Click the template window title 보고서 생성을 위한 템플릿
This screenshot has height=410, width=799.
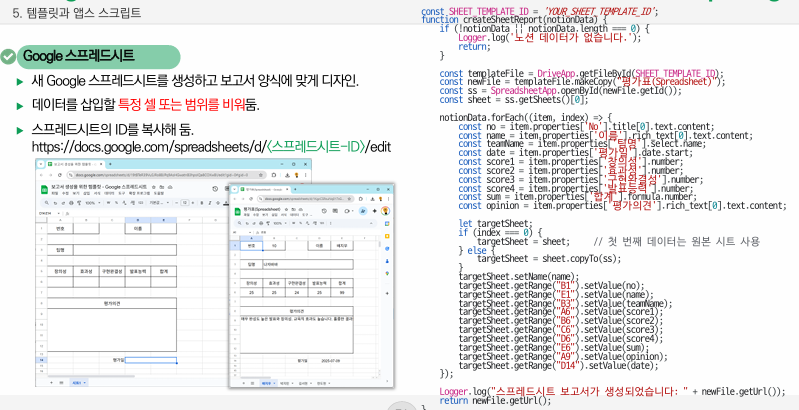pyautogui.click(x=98, y=187)
